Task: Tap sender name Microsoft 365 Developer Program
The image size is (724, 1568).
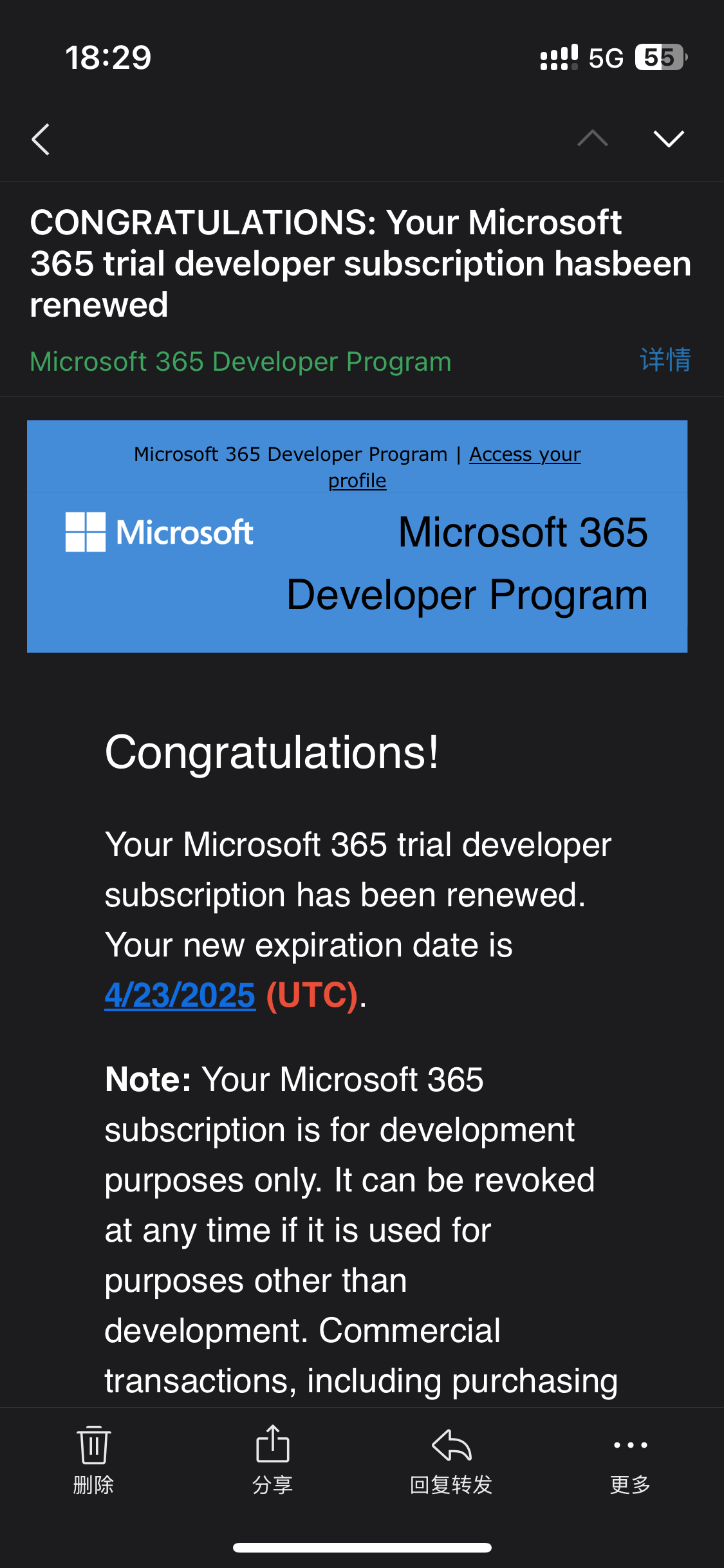Action: tap(241, 361)
